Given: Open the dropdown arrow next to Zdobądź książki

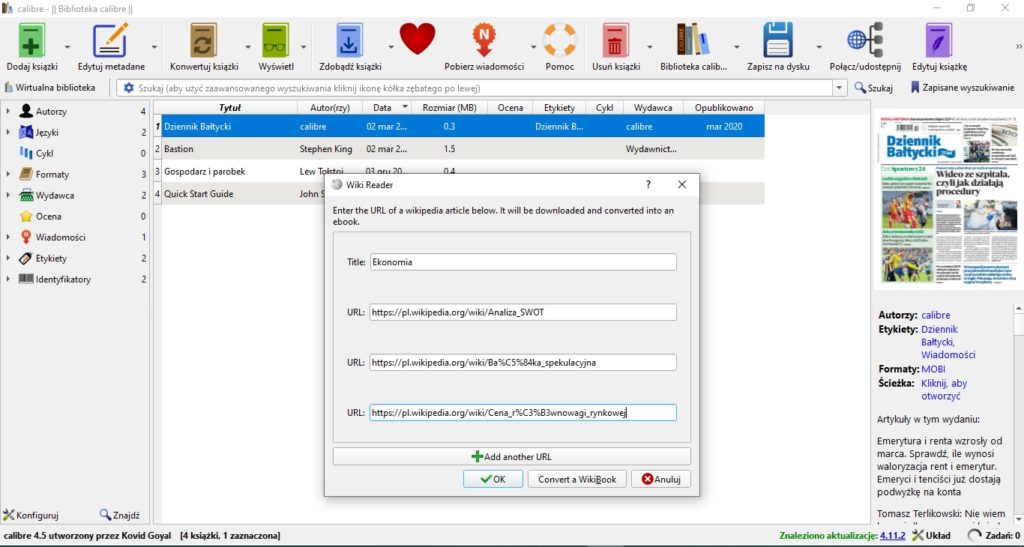Looking at the screenshot, I should pyautogui.click(x=391, y=47).
